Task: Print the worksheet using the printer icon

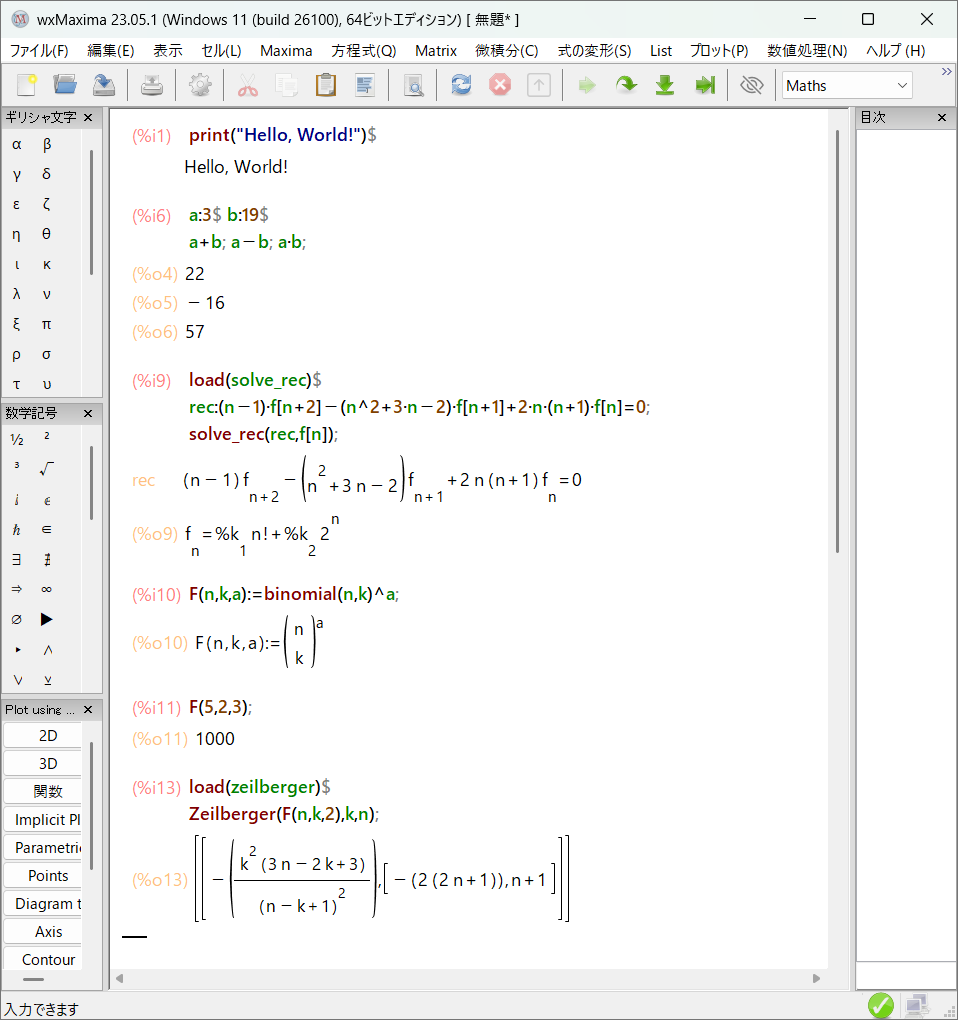Action: [x=152, y=85]
